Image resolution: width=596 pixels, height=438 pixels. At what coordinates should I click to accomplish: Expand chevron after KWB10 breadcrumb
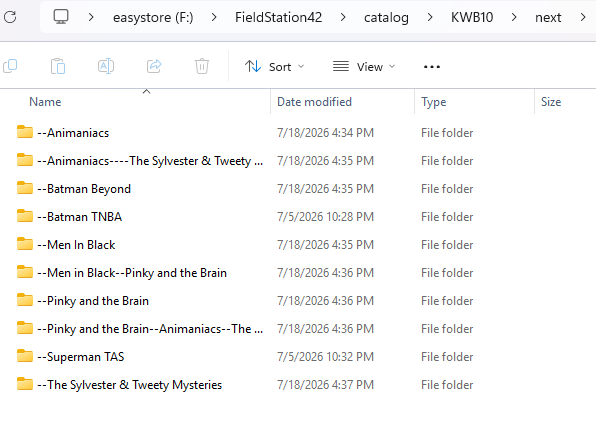(514, 17)
